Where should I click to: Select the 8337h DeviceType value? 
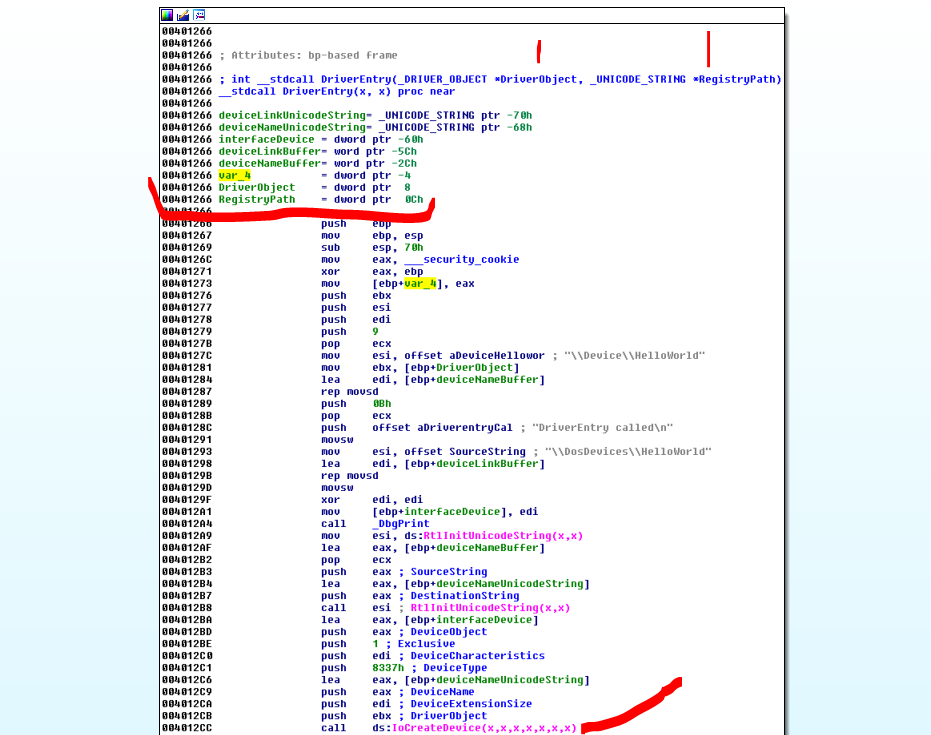click(389, 668)
